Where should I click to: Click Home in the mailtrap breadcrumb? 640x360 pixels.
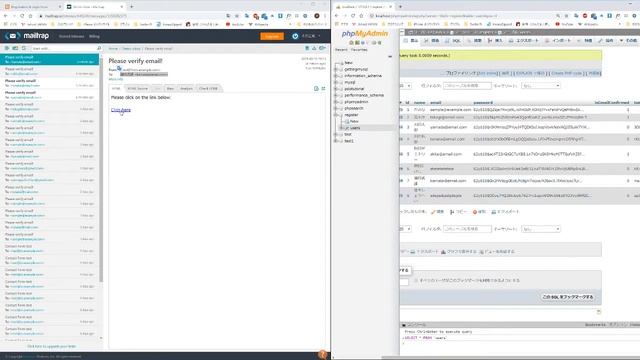tap(113, 49)
